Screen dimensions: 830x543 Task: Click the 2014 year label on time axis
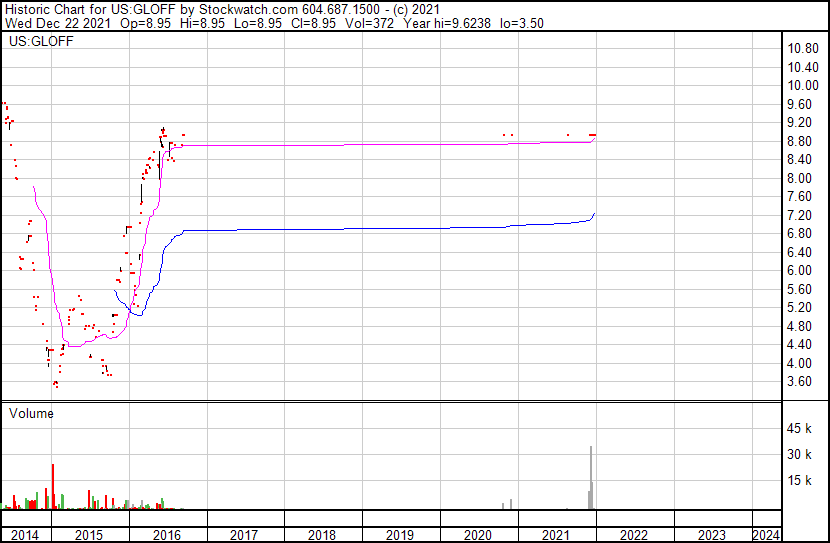25,535
